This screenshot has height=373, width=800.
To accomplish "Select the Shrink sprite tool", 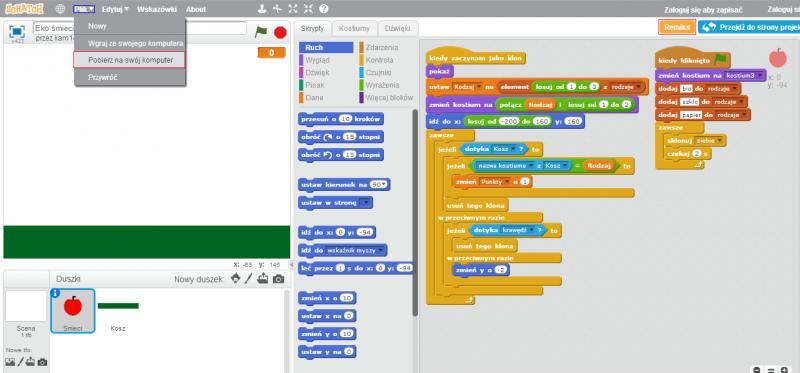I will click(308, 9).
